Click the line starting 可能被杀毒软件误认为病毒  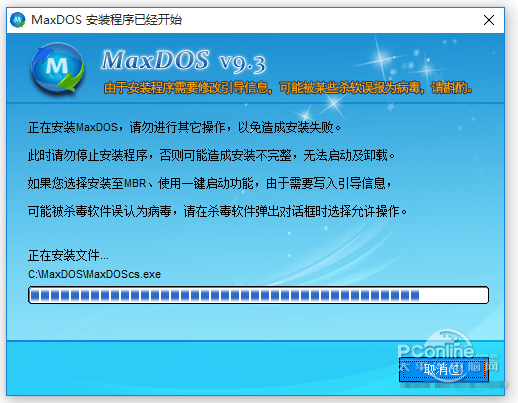pyautogui.click(x=218, y=211)
